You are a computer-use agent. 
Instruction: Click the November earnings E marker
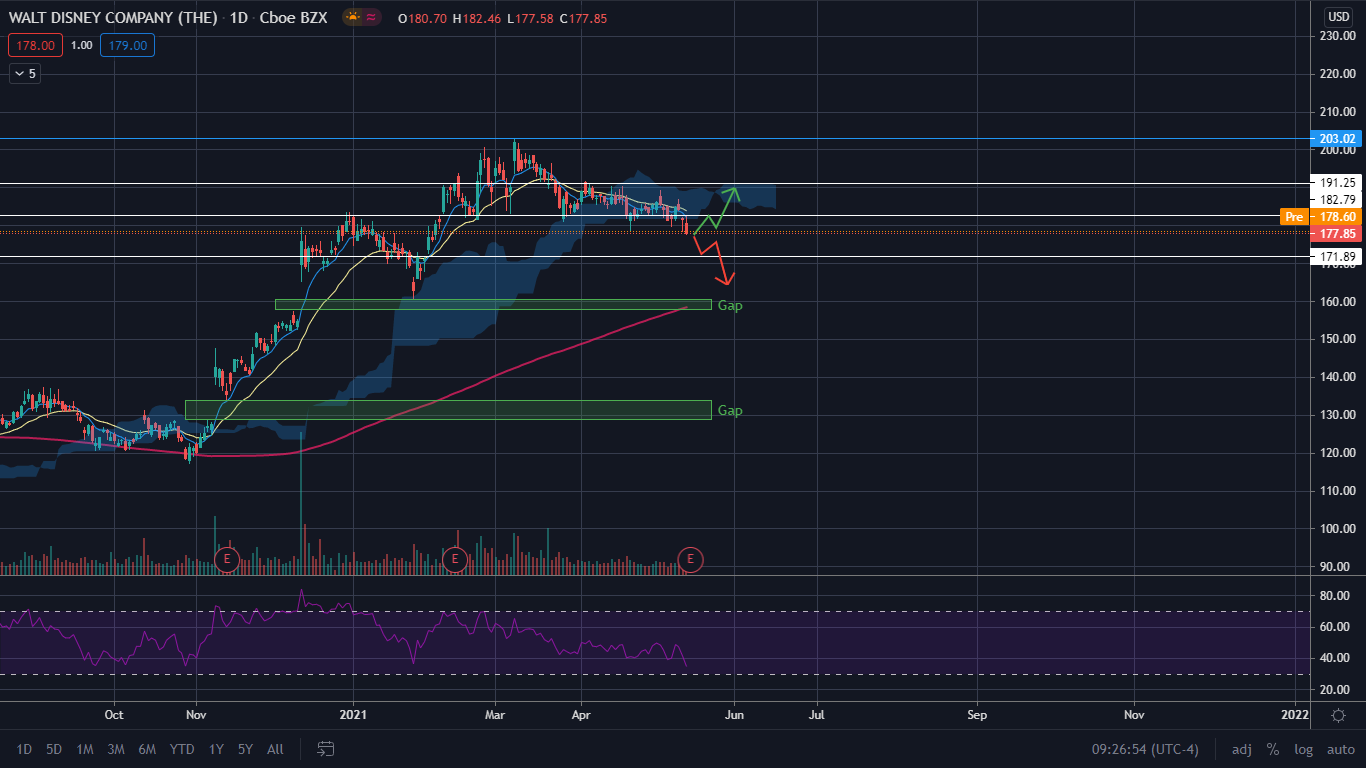click(227, 558)
